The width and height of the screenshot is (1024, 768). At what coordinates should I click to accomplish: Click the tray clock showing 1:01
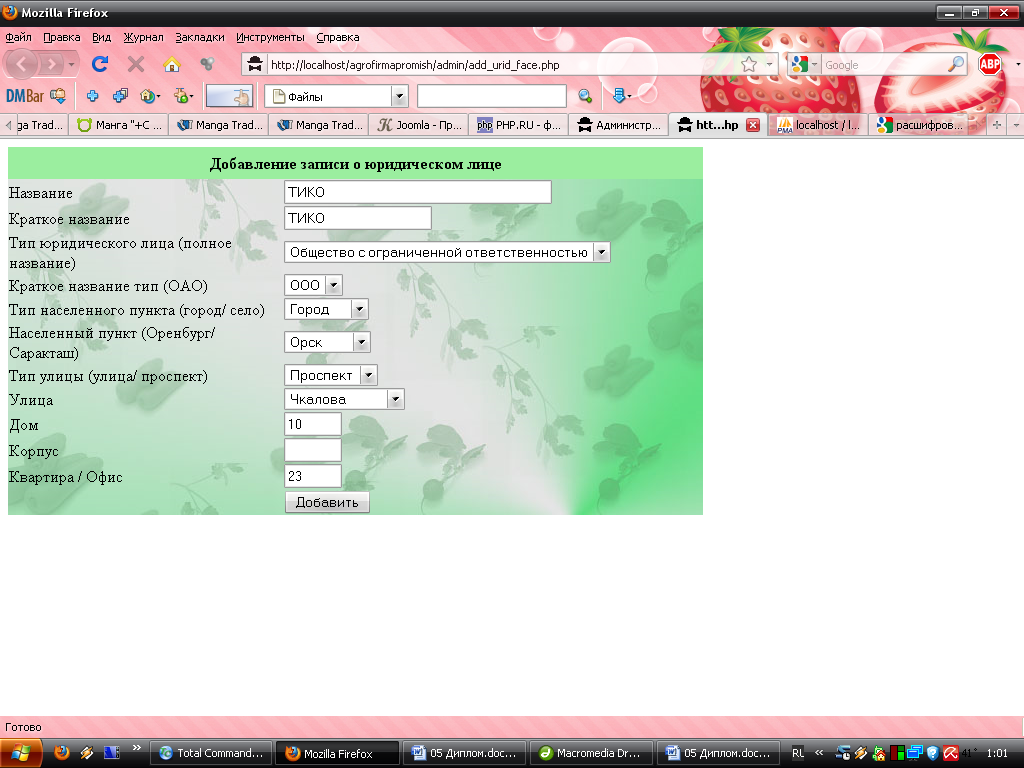click(x=997, y=753)
